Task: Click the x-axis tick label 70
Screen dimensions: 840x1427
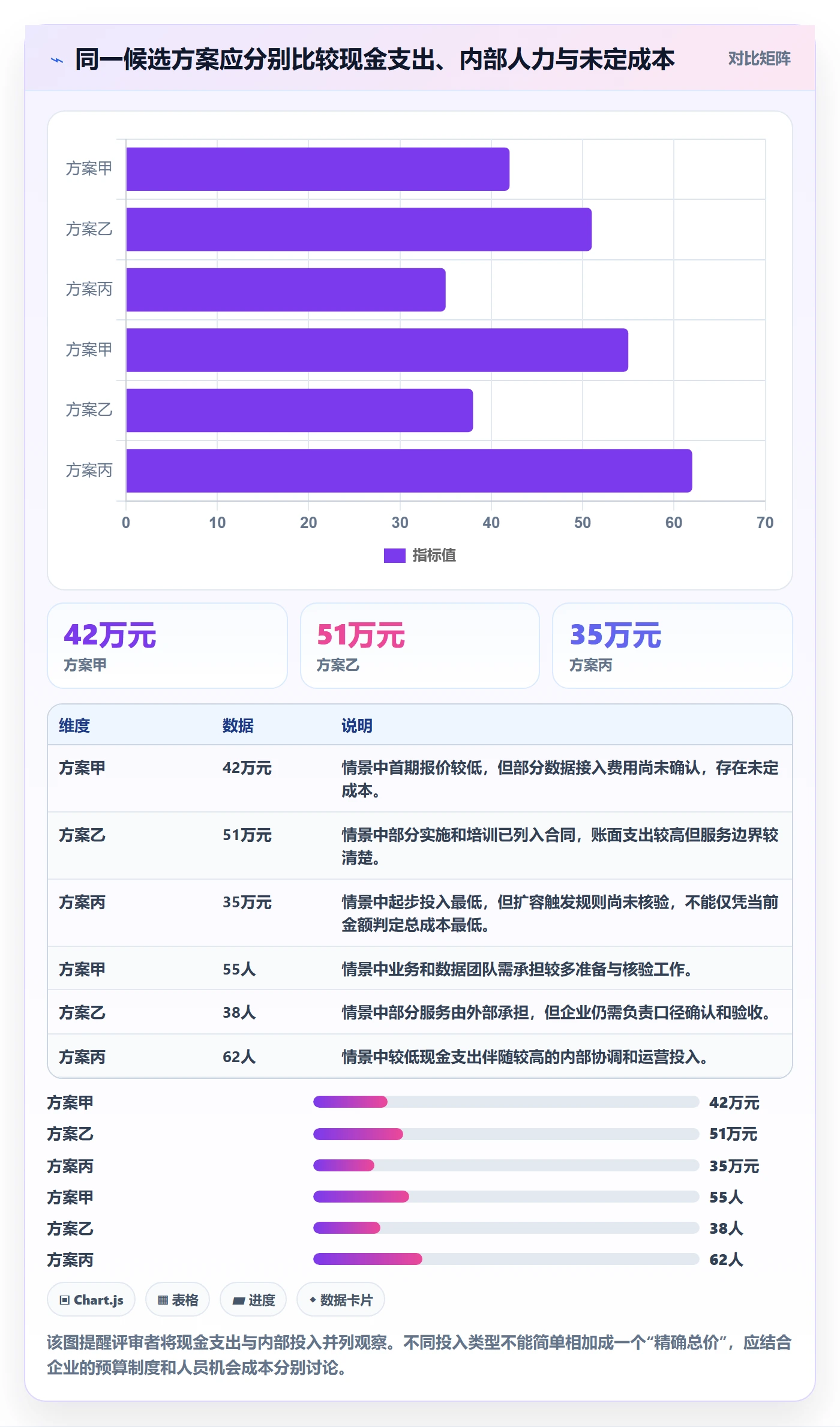Action: tap(765, 523)
